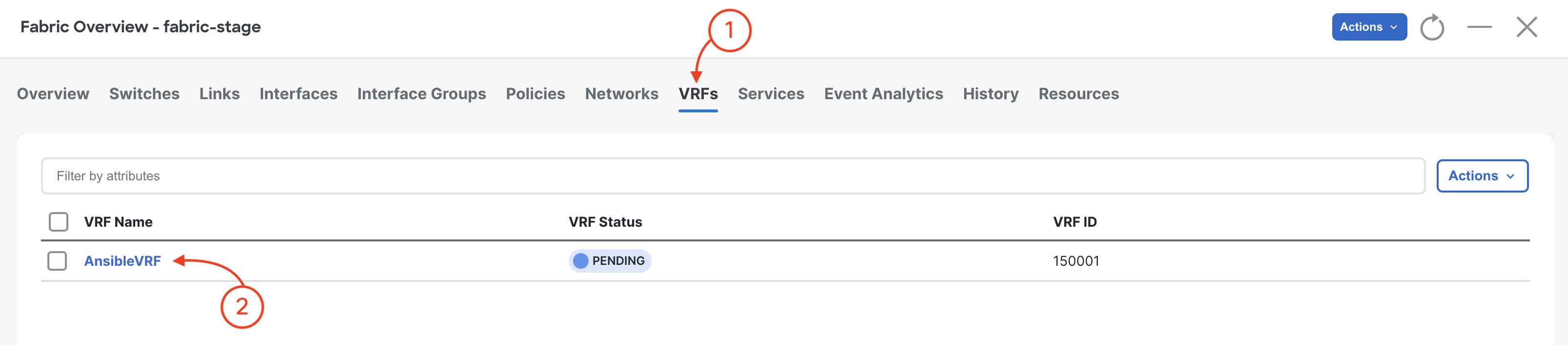Image resolution: width=1568 pixels, height=345 pixels.
Task: Toggle the select-all VRFs checkbox
Action: click(x=59, y=222)
